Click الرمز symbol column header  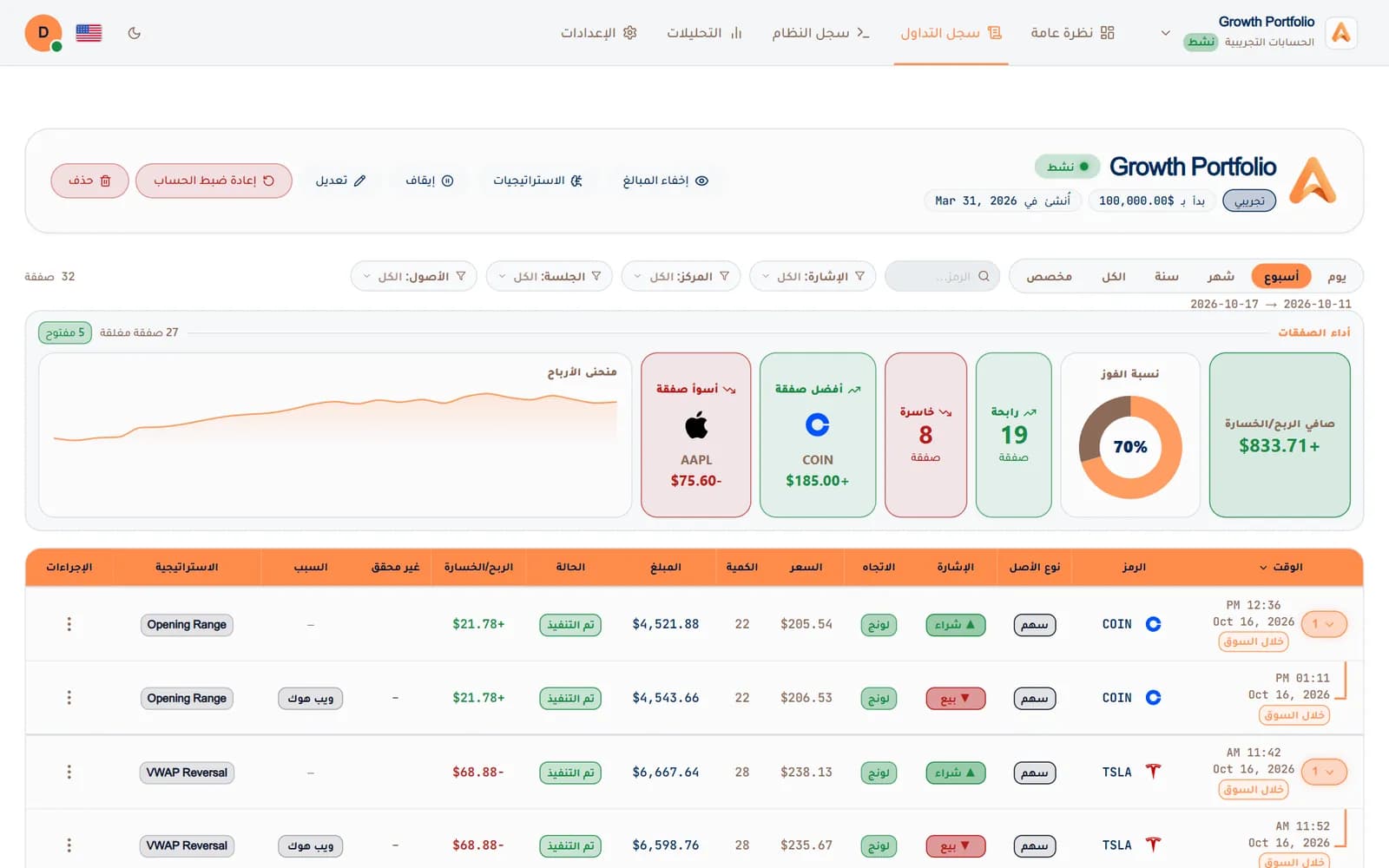[1134, 567]
